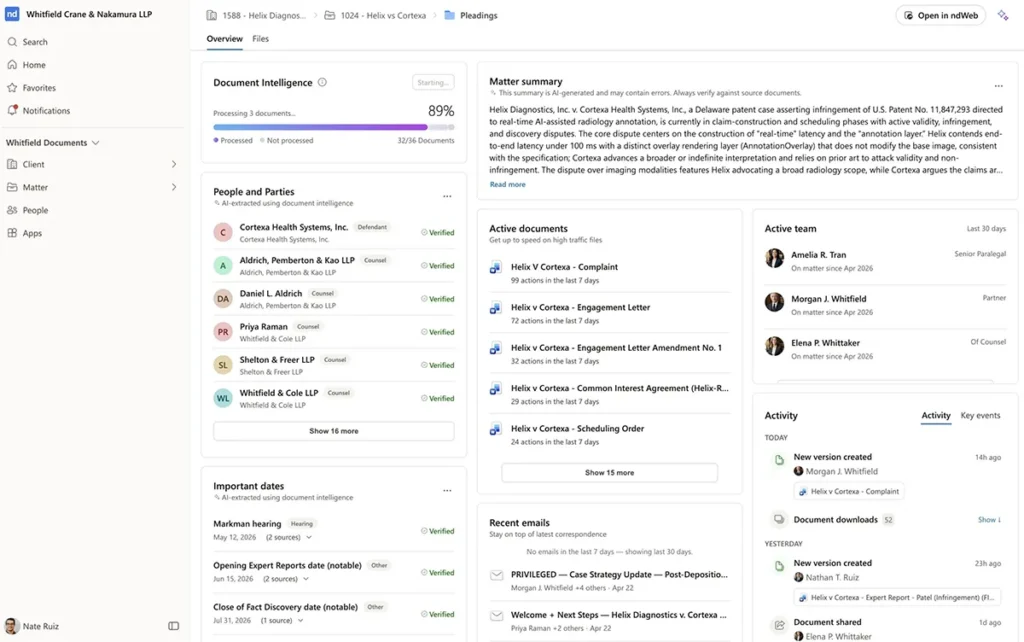Switch to Overview tab
The width and height of the screenshot is (1024, 642).
(x=224, y=39)
